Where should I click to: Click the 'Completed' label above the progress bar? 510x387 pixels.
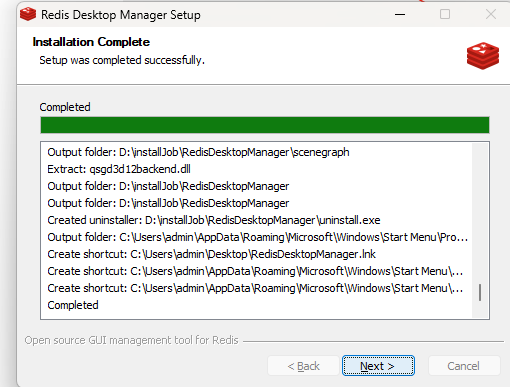click(x=65, y=107)
